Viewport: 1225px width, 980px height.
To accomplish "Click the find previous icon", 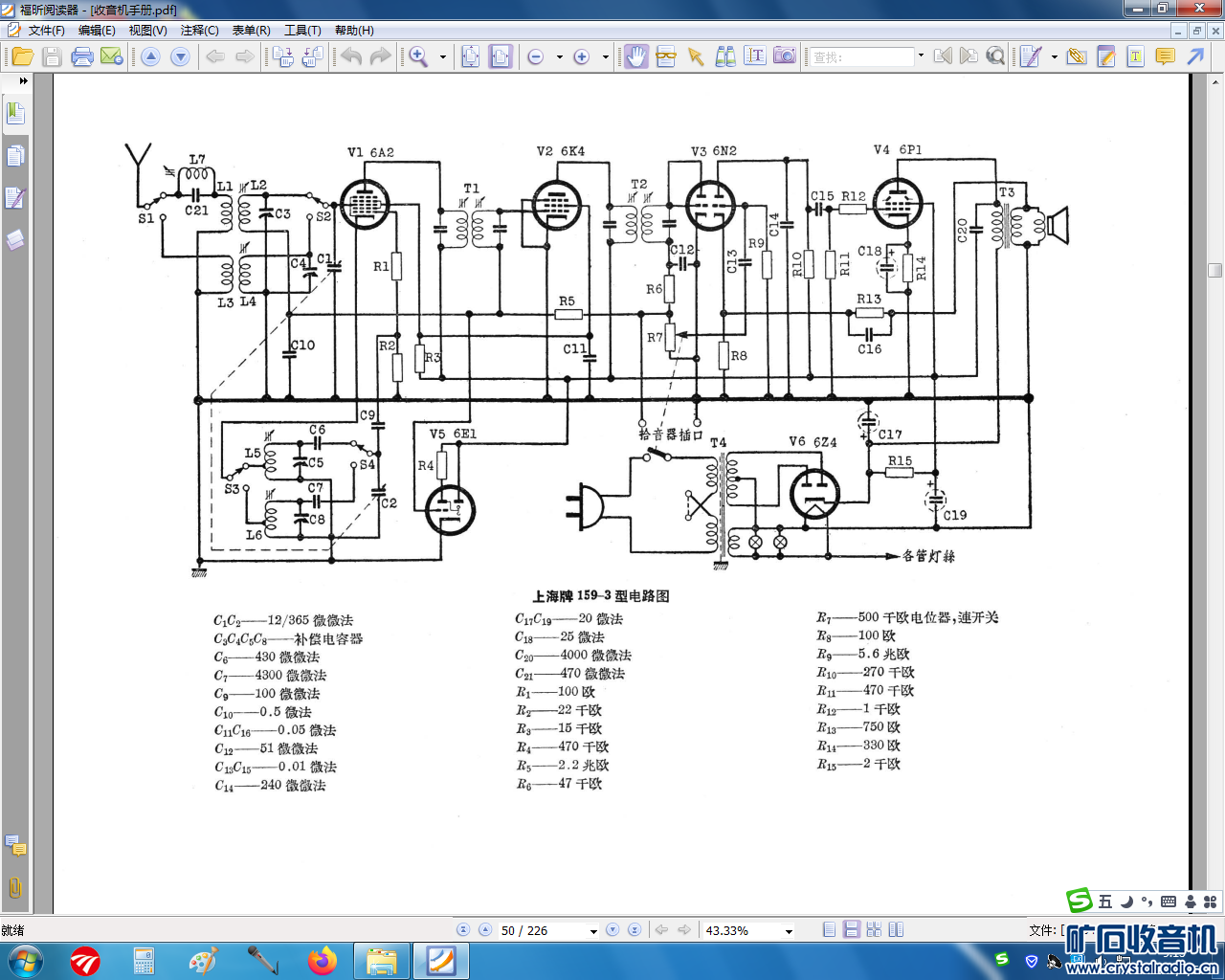I will [x=943, y=56].
